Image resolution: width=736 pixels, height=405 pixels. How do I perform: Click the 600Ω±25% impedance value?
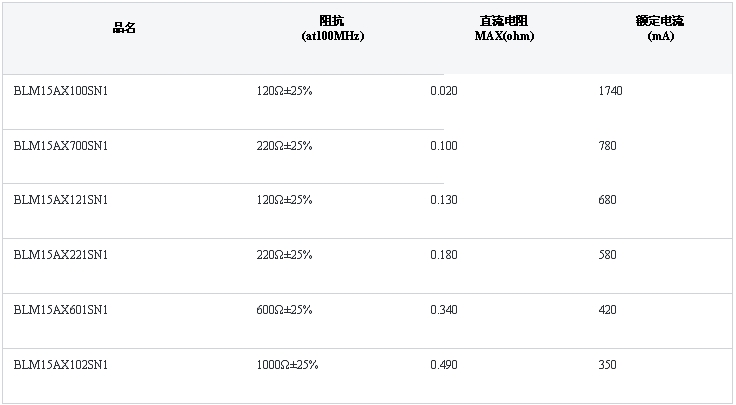pyautogui.click(x=284, y=310)
